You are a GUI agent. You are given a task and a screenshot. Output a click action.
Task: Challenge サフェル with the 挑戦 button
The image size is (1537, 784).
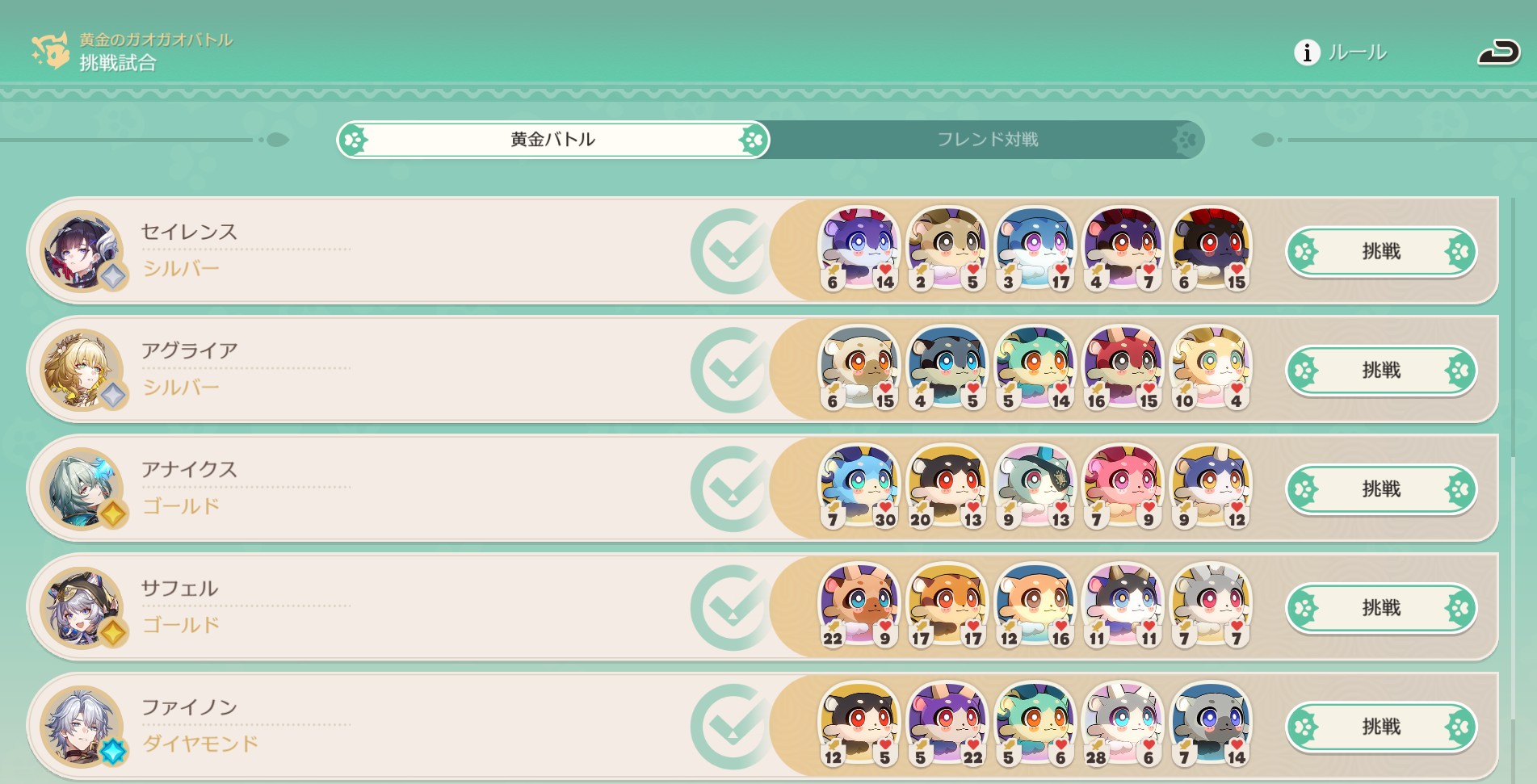[1381, 607]
